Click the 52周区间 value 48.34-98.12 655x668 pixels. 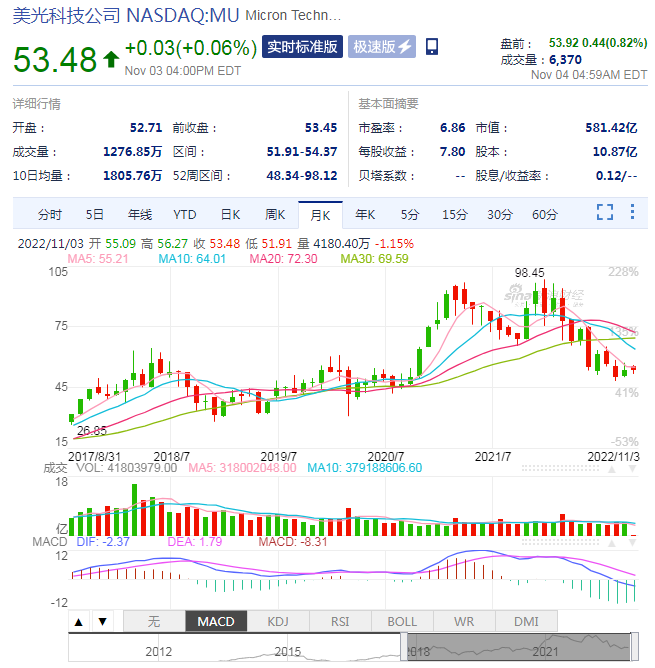302,176
